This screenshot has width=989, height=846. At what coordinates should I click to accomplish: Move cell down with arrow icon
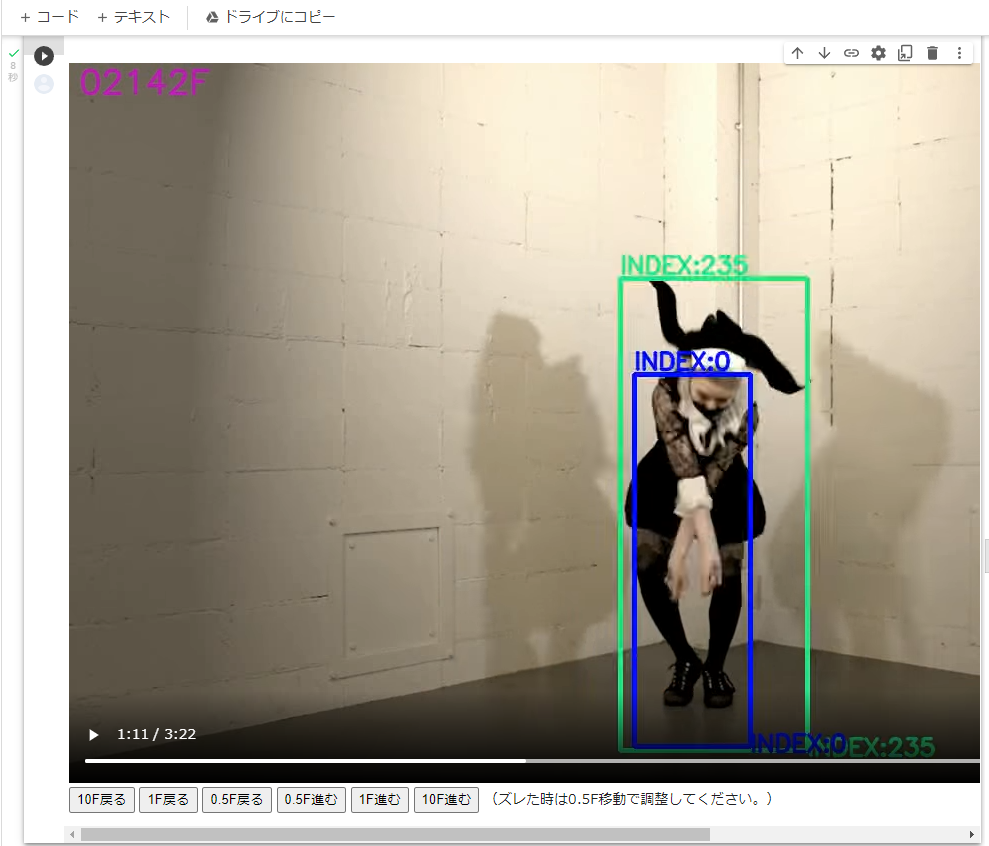[824, 53]
